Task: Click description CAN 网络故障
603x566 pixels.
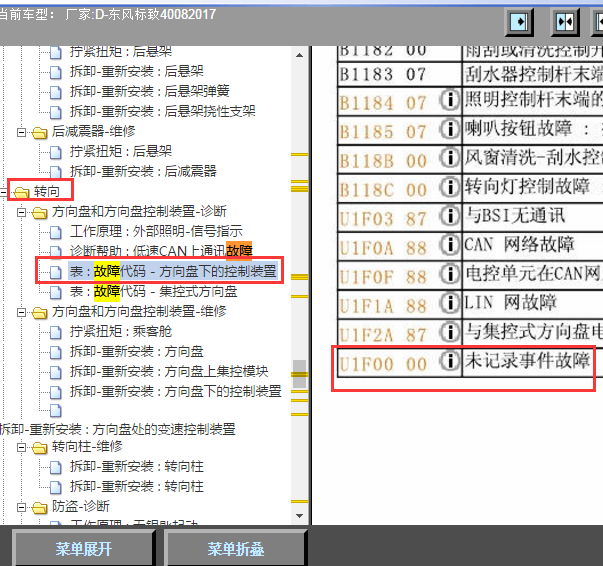Action: pyautogui.click(x=520, y=245)
